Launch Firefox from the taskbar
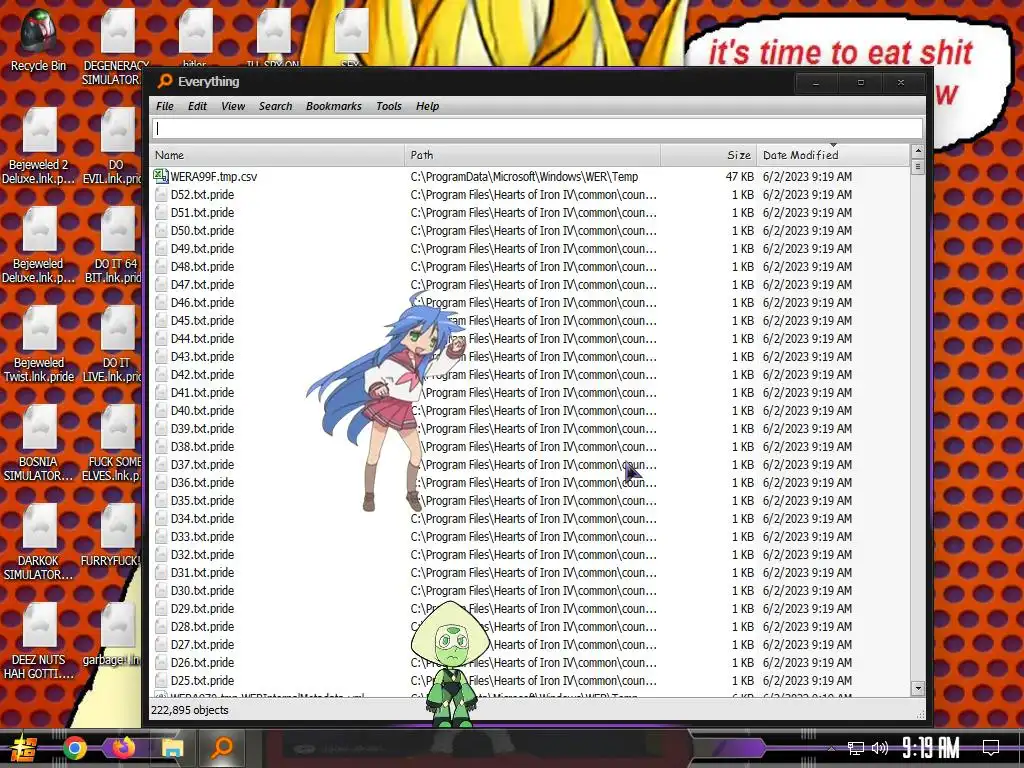Viewport: 1024px width, 768px height. (x=123, y=748)
